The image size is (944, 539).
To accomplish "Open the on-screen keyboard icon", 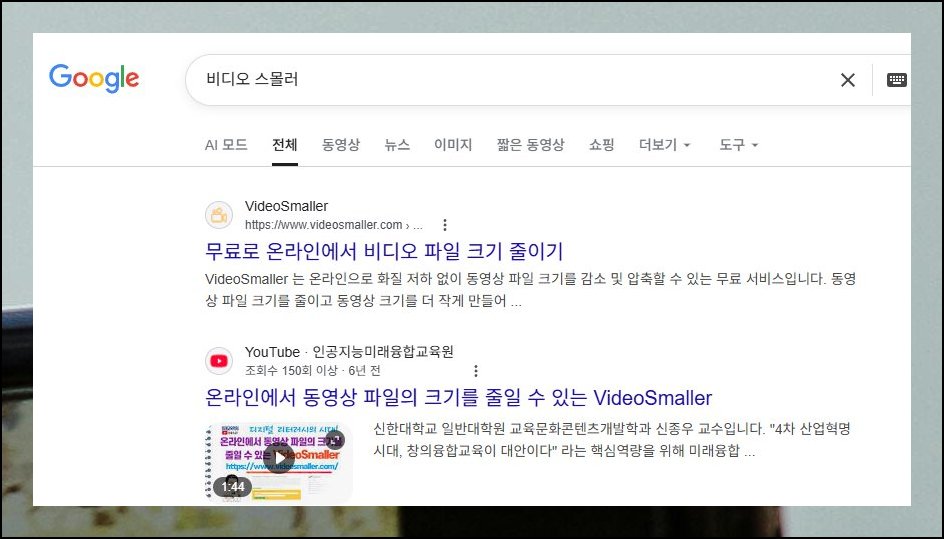I will coord(896,79).
